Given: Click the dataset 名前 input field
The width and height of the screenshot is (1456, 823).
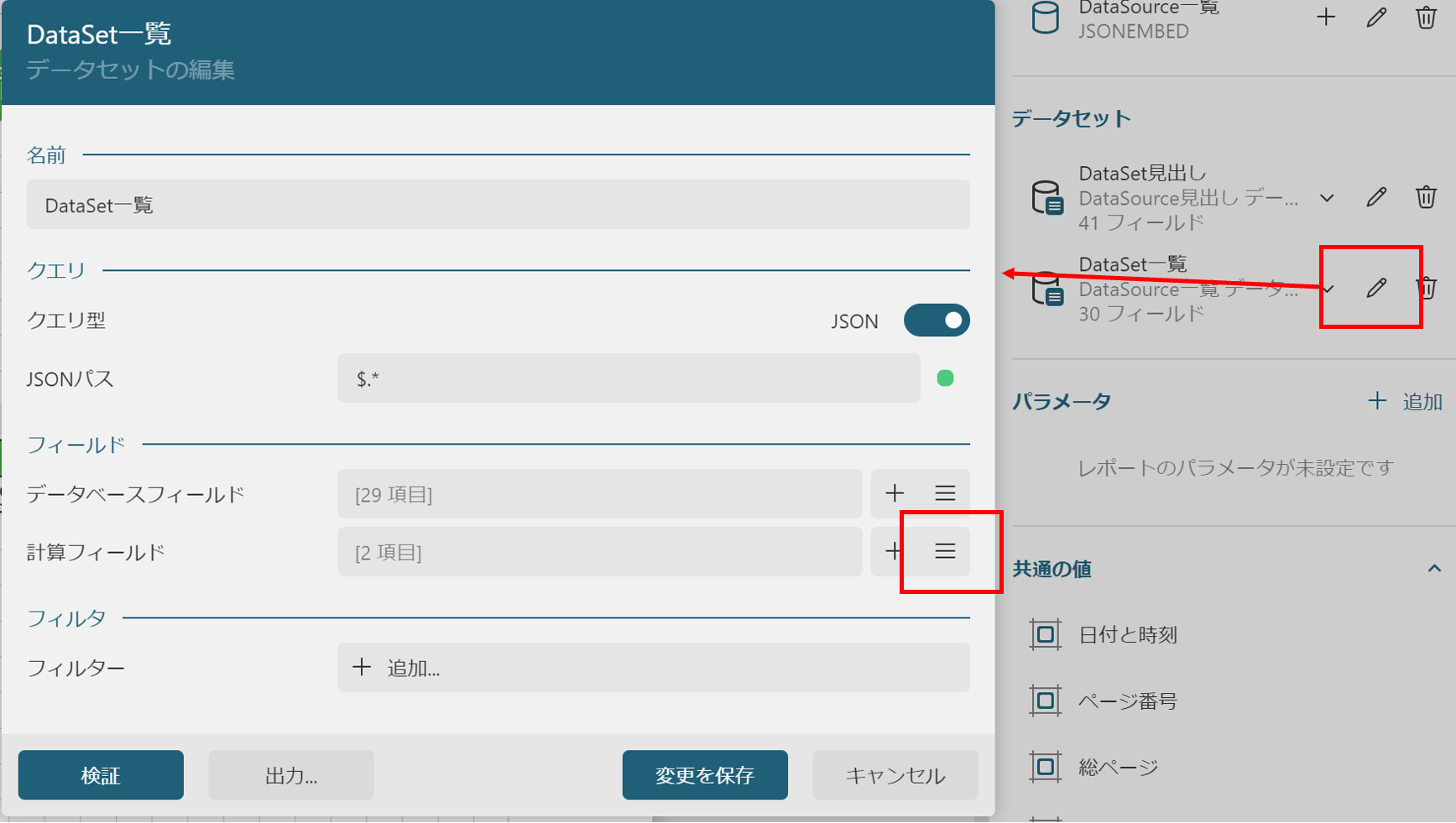Looking at the screenshot, I should (x=498, y=205).
